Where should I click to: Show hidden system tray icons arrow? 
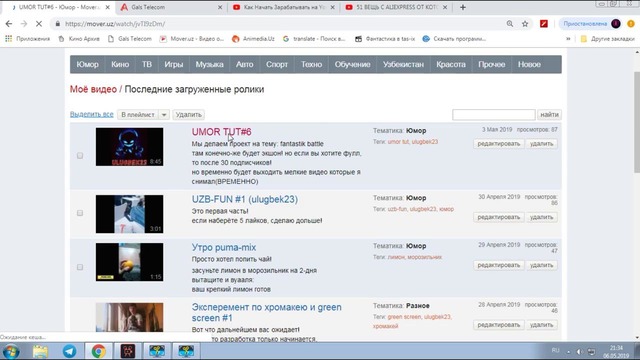[x=568, y=351]
